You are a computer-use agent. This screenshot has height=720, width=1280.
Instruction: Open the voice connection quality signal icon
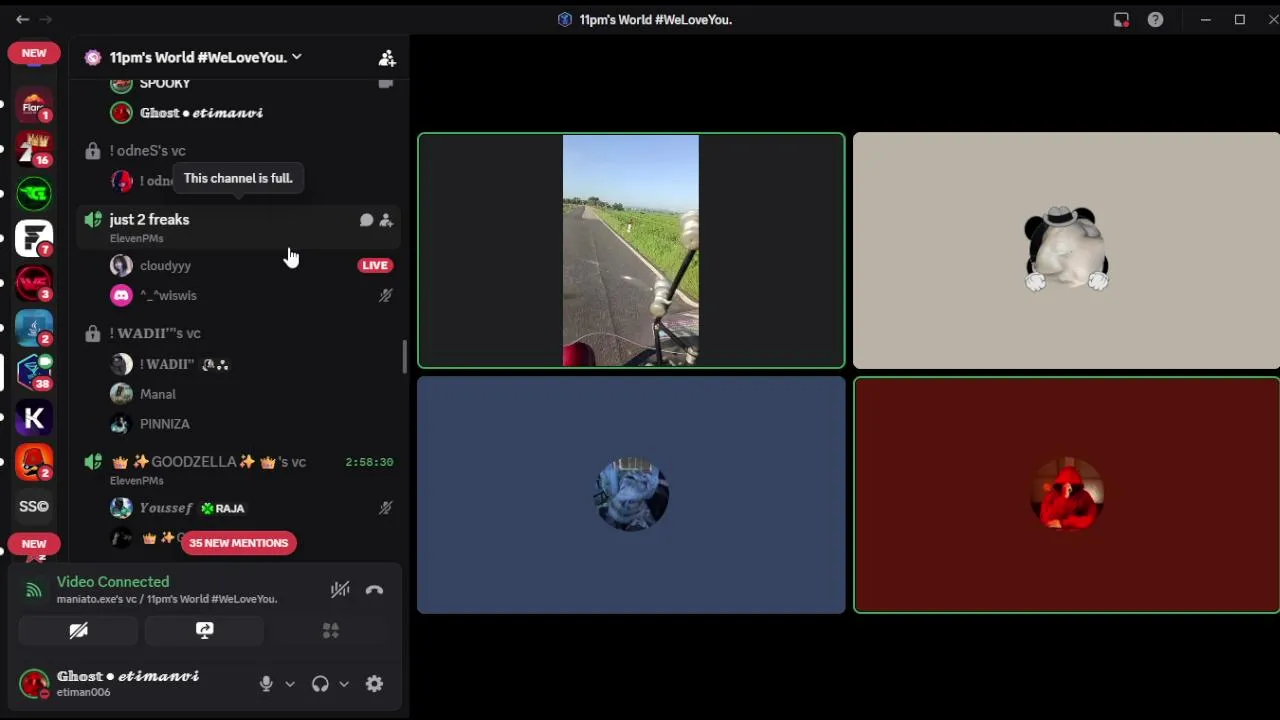click(x=34, y=590)
